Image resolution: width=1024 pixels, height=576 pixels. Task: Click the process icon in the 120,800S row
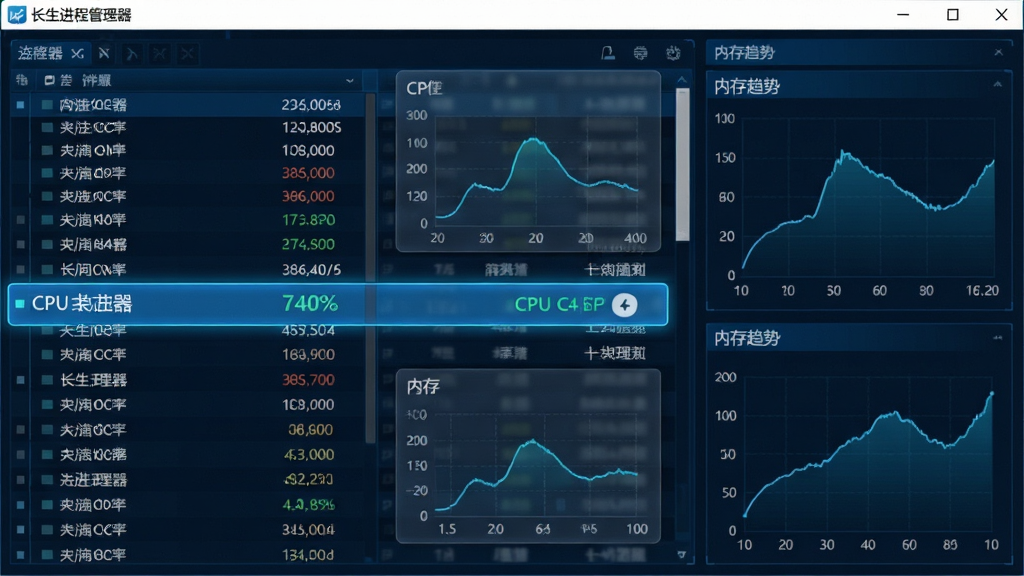pos(47,127)
